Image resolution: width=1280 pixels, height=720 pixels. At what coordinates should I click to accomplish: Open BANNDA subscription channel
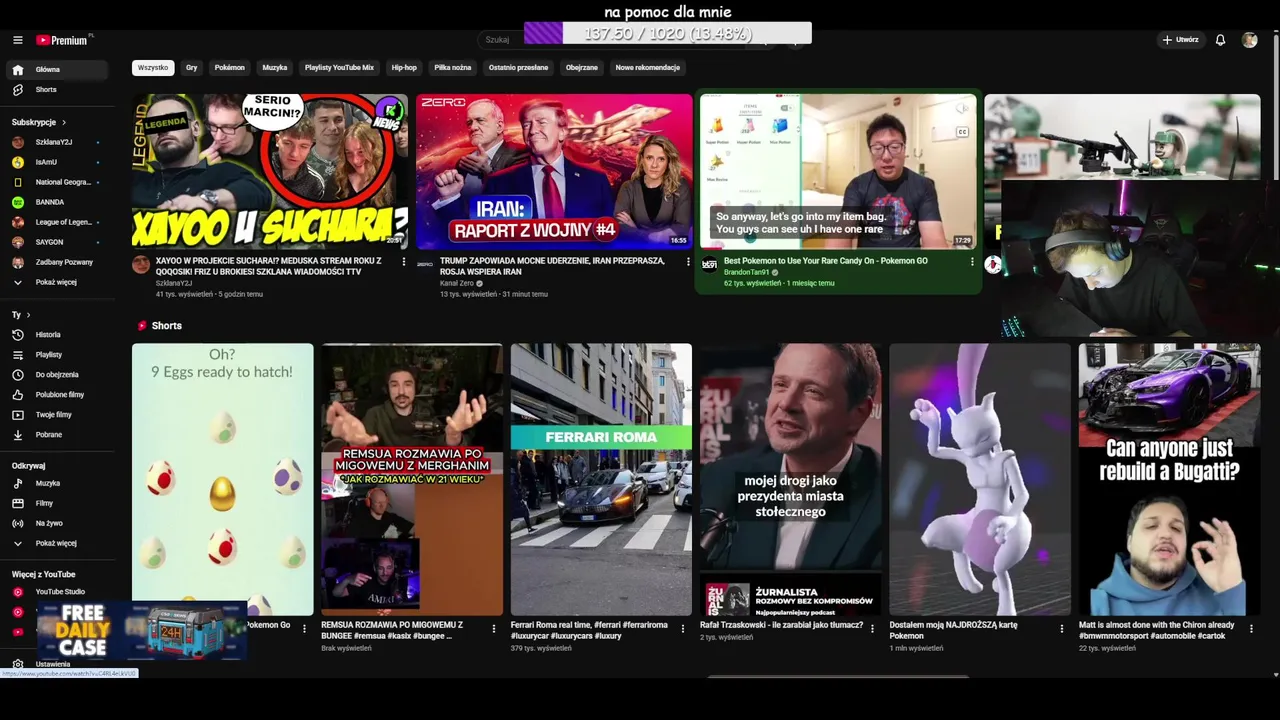(x=57, y=202)
